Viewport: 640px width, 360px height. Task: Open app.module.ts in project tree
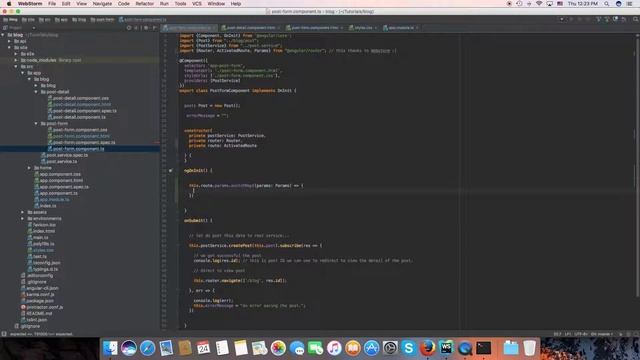(x=51, y=200)
